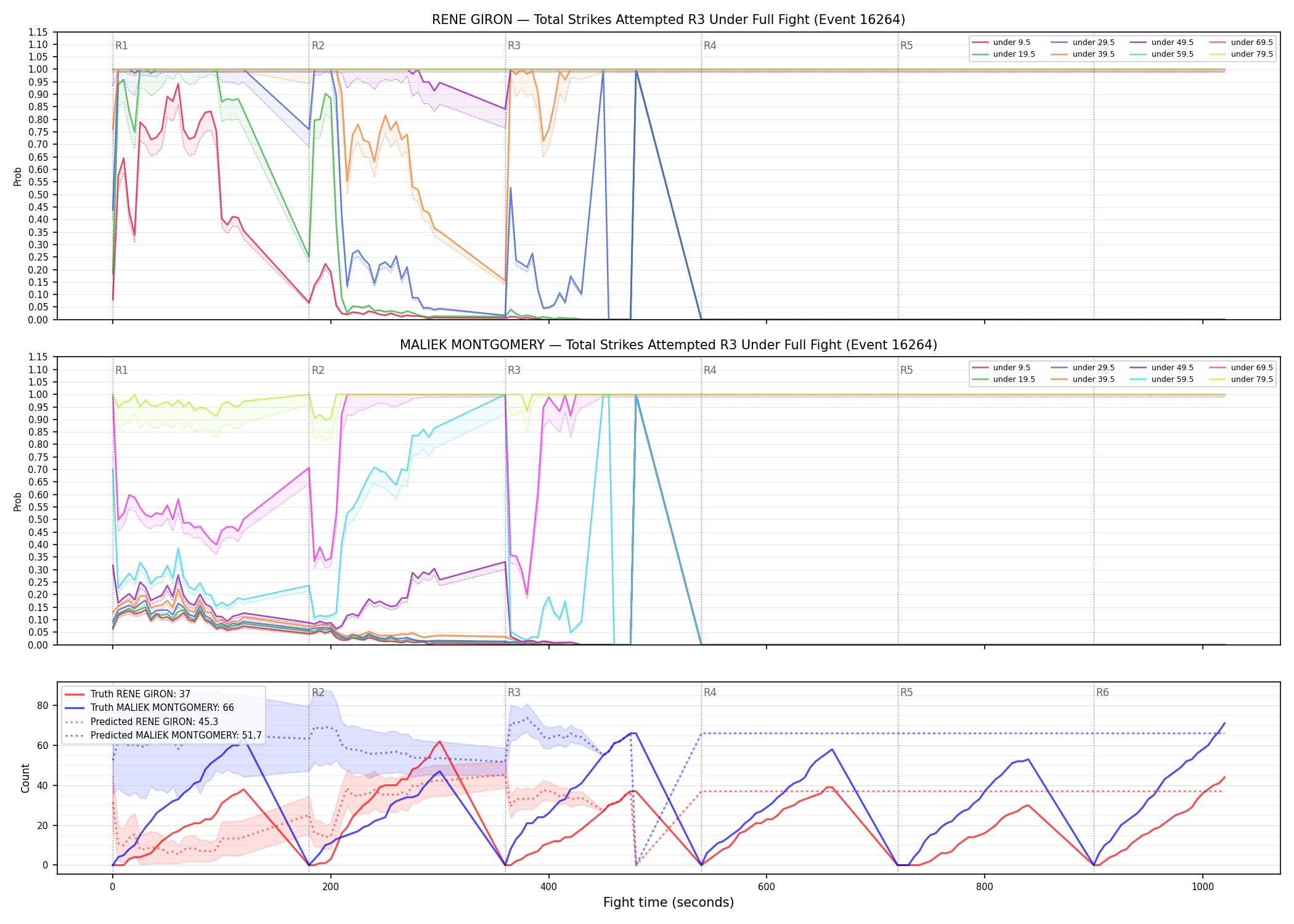The height and width of the screenshot is (924, 1294).
Task: Click R2 round marker on Maliek Montgomery chart
Action: [x=318, y=370]
